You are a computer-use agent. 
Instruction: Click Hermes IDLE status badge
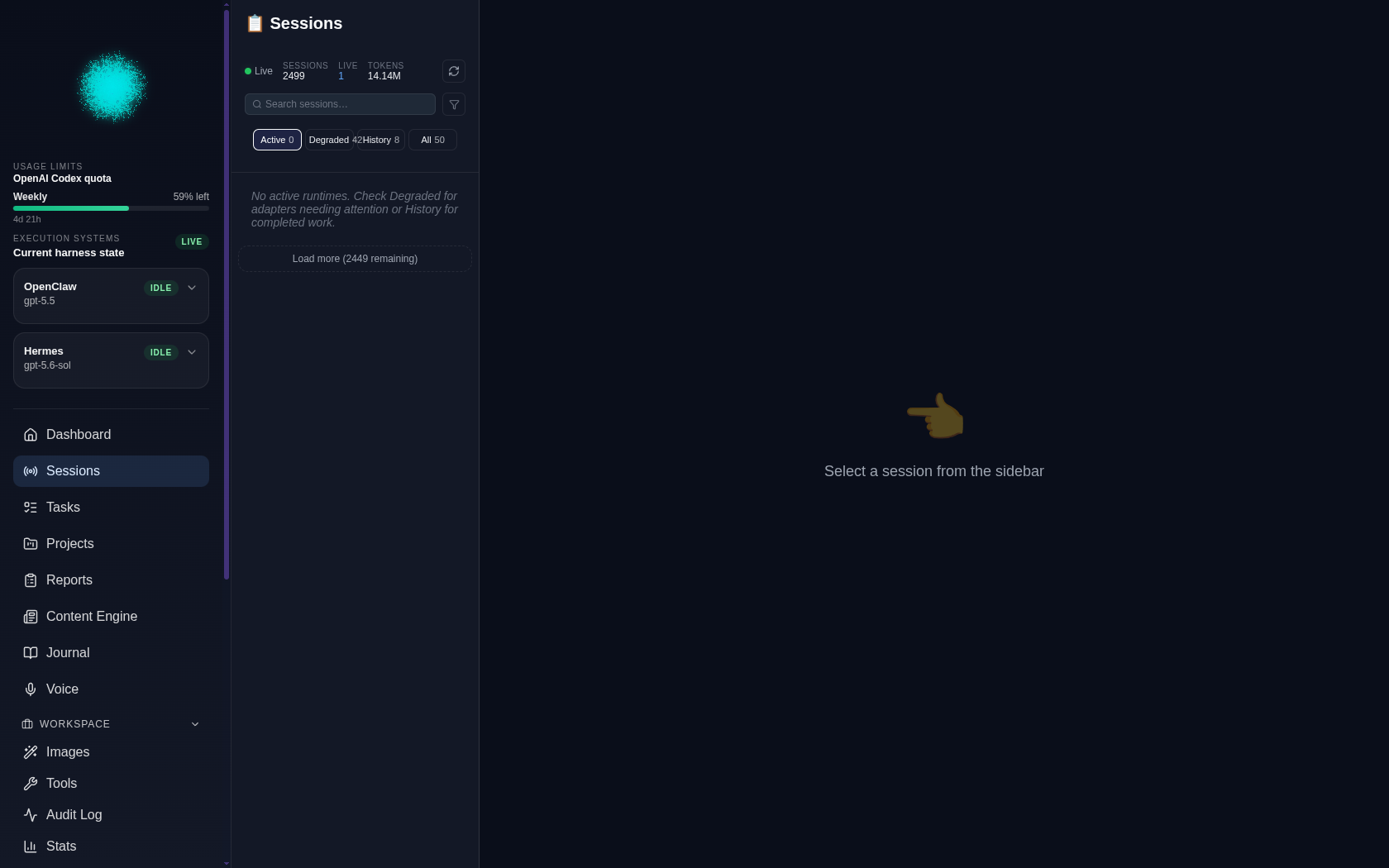pyautogui.click(x=161, y=353)
